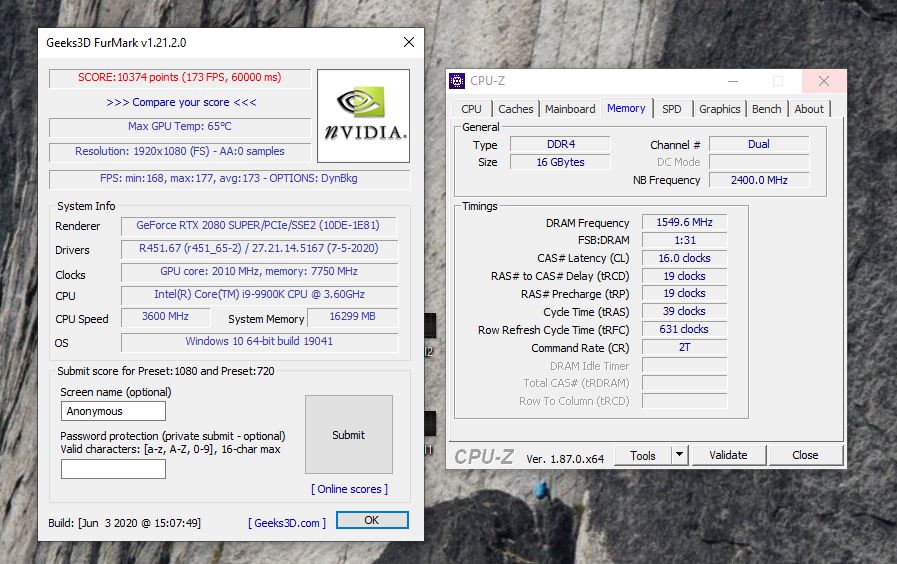Viewport: 897px width, 564px height.
Task: Click the CPU-Z version 1.87.0.x64 label
Action: [x=565, y=459]
